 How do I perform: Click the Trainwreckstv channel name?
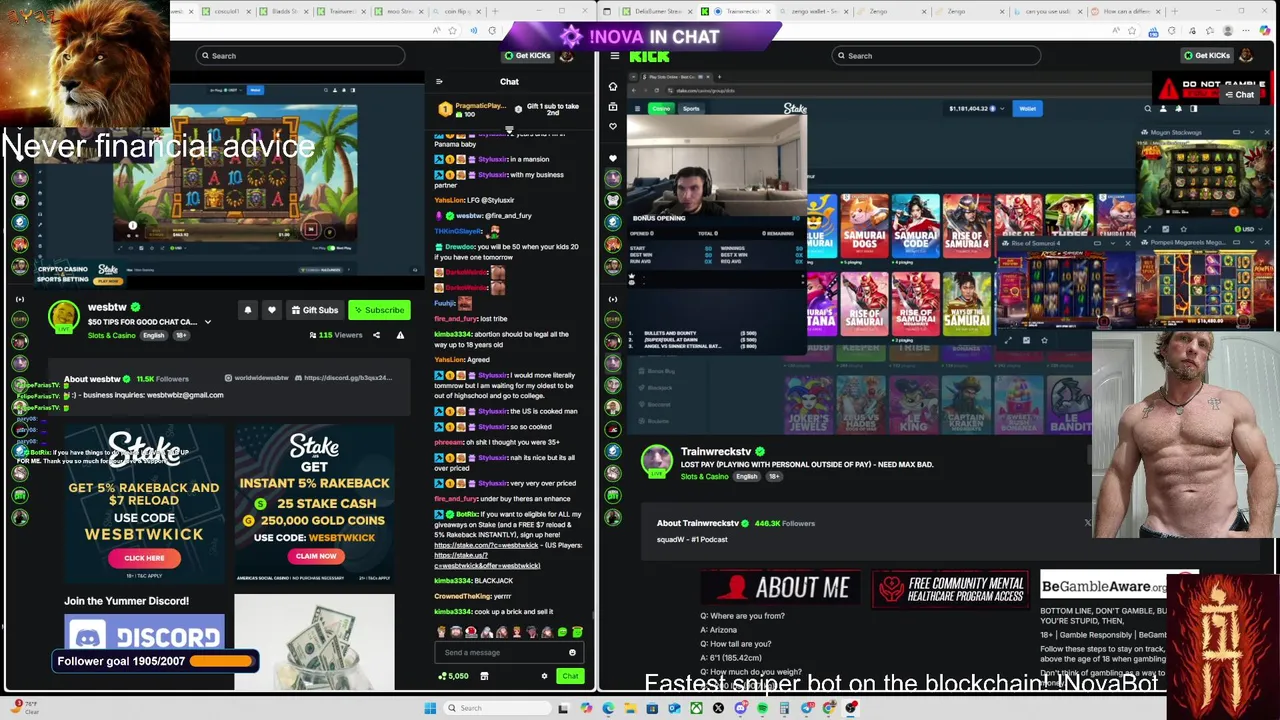point(716,452)
